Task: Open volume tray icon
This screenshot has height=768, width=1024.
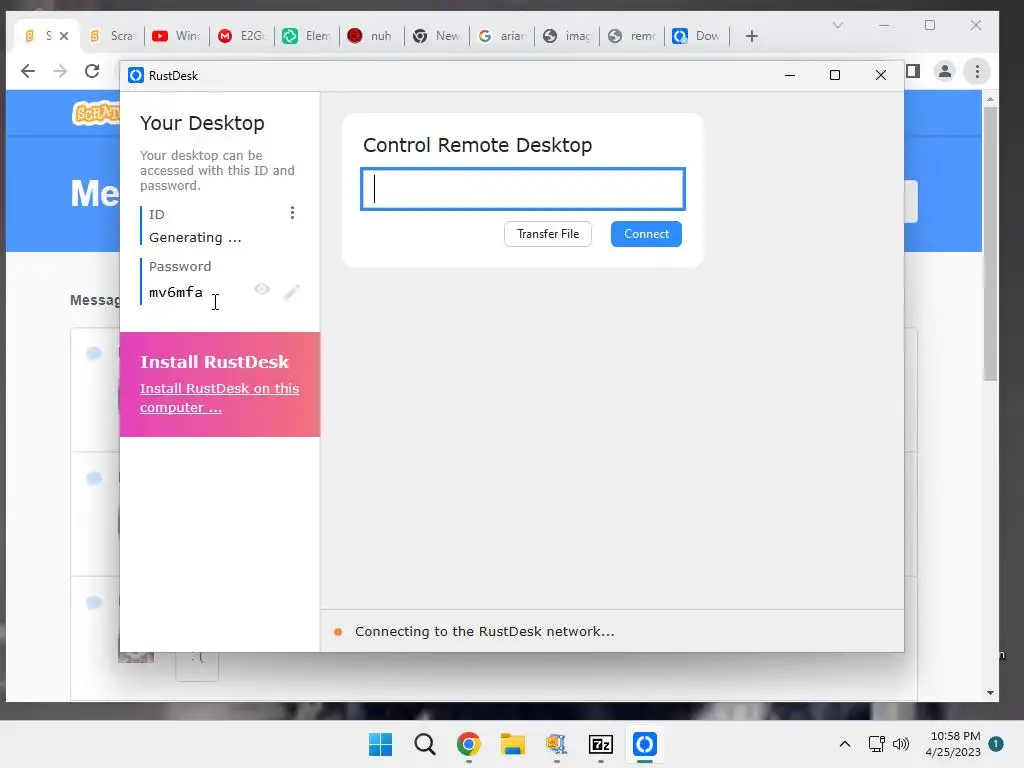Action: pyautogui.click(x=901, y=744)
